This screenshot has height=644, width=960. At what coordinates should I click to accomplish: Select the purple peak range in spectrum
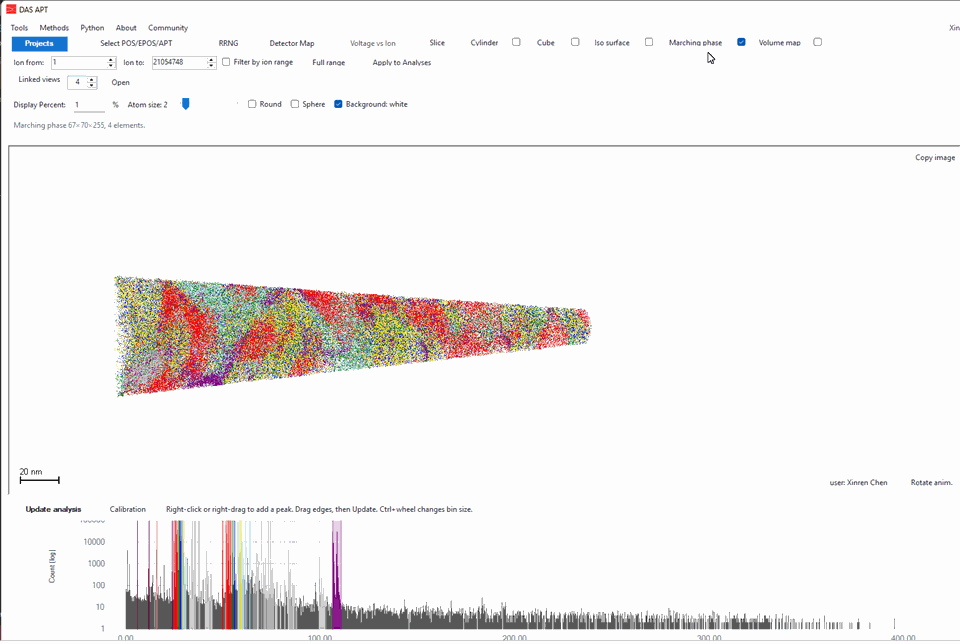(337, 574)
